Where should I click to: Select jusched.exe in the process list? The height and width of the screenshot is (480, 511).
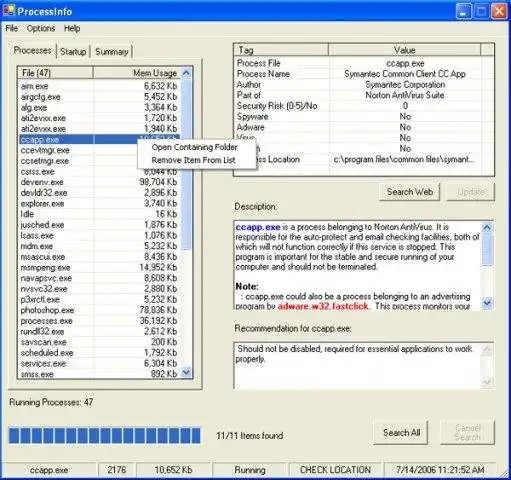point(99,225)
